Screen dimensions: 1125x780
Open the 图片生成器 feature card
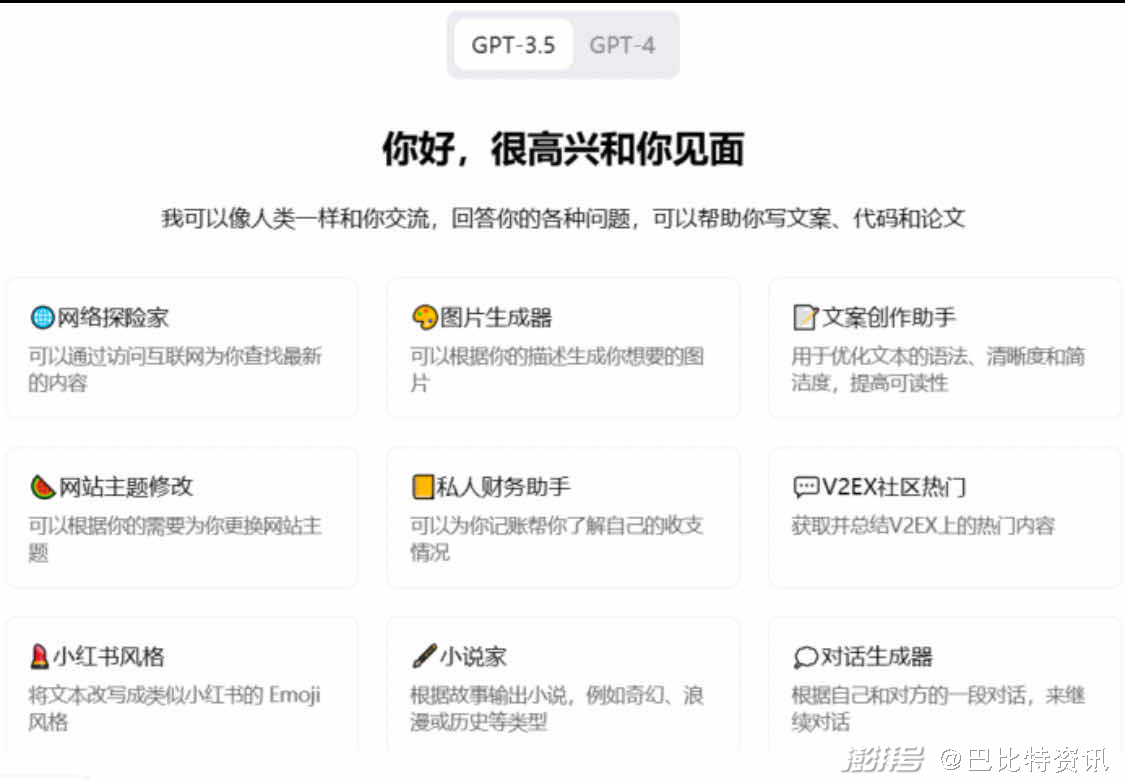[563, 347]
